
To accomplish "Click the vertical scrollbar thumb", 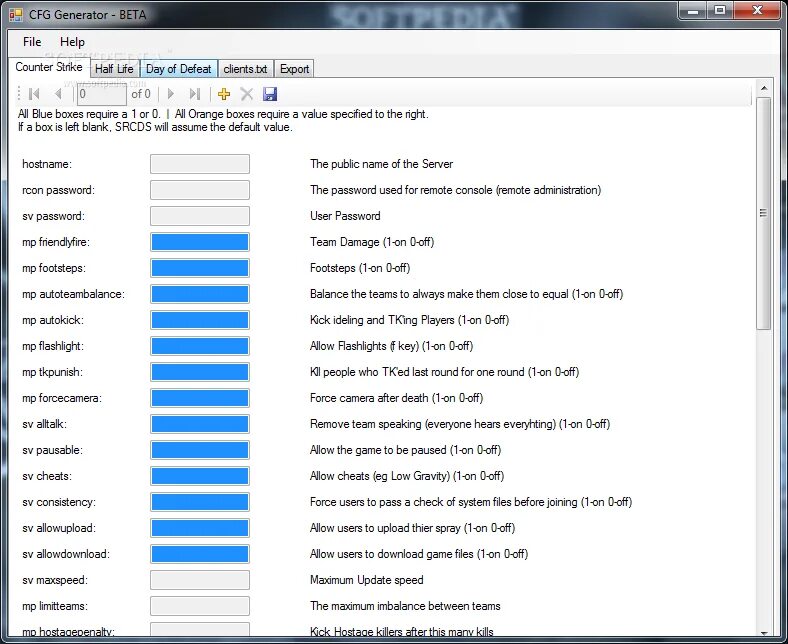I will [x=764, y=213].
